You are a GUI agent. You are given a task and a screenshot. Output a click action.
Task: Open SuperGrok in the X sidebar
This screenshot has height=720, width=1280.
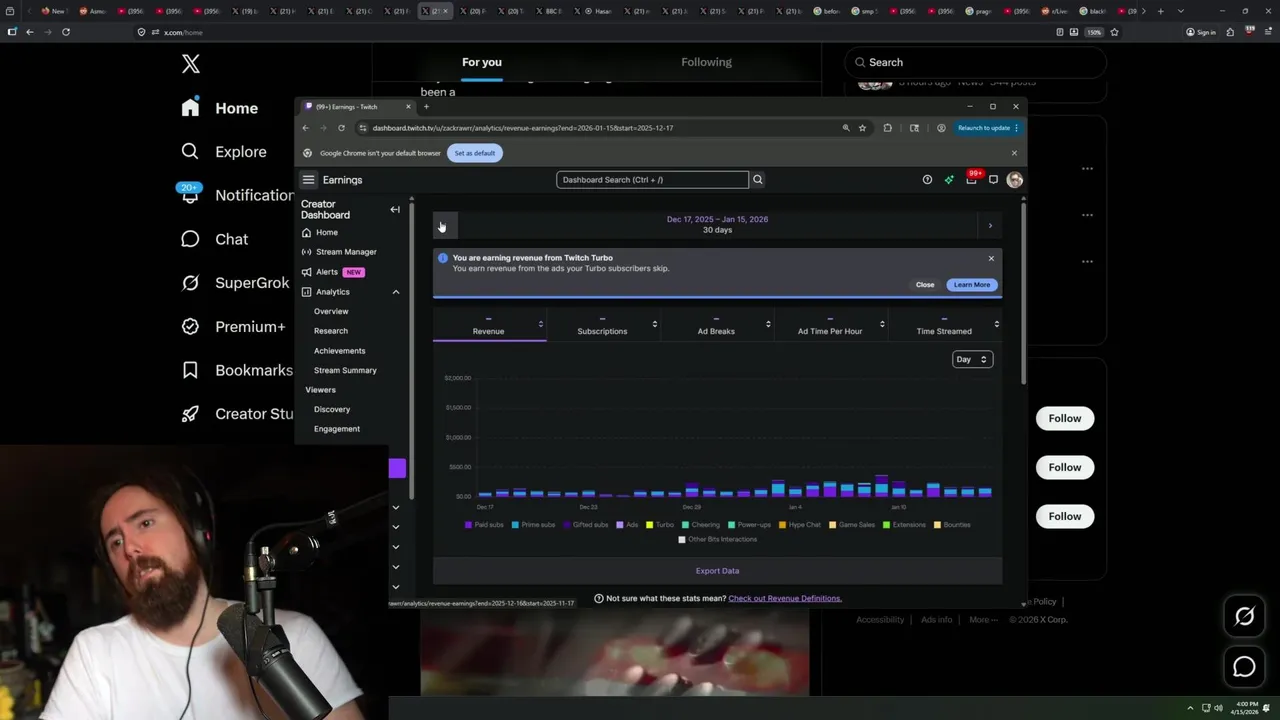[235, 283]
